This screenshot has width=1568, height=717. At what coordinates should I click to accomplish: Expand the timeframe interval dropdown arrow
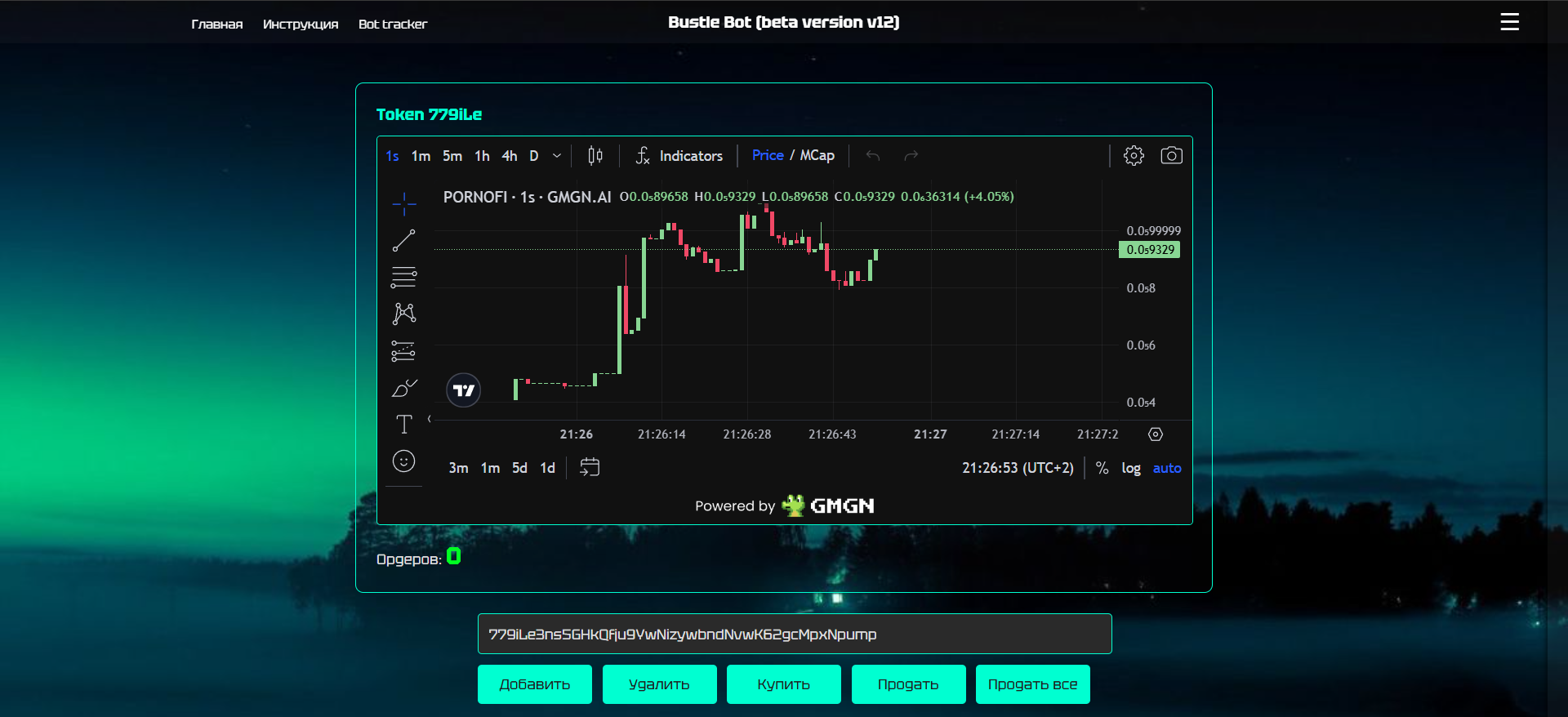point(557,155)
